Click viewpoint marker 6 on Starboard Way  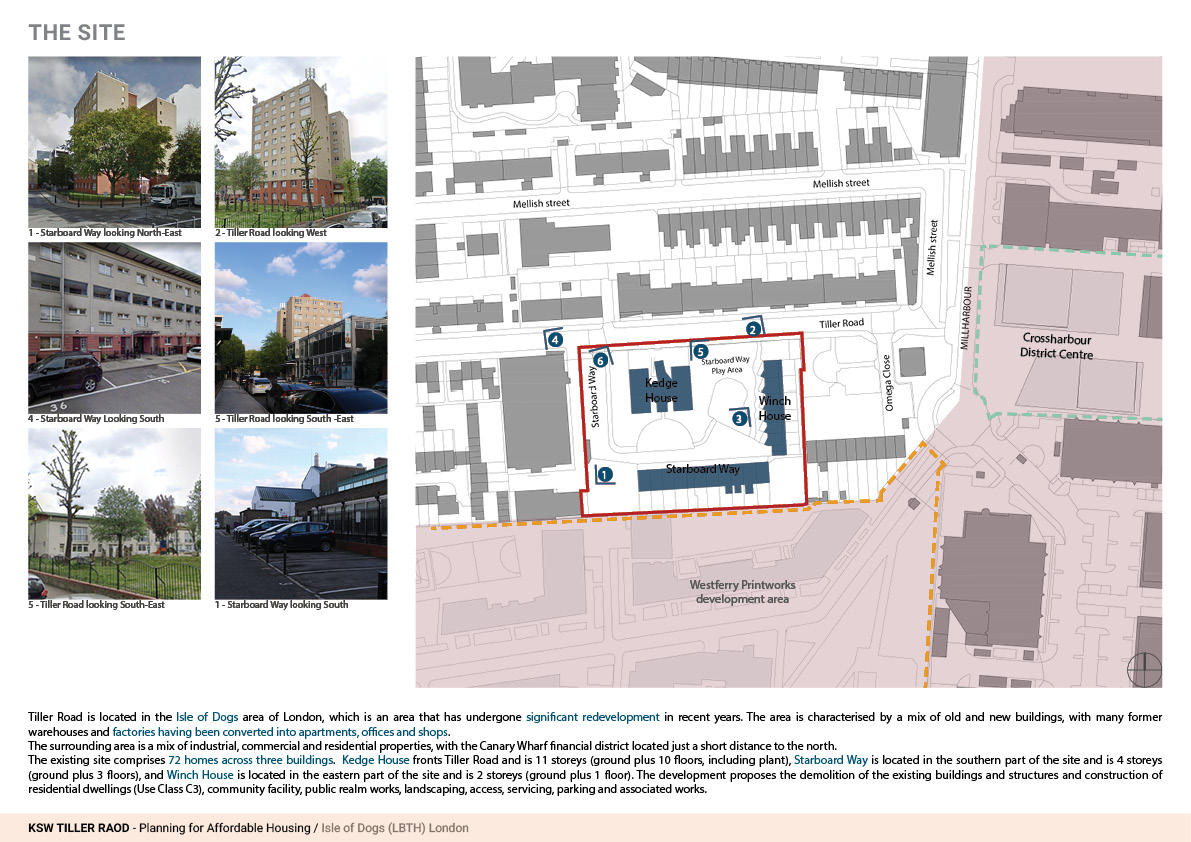coord(600,359)
